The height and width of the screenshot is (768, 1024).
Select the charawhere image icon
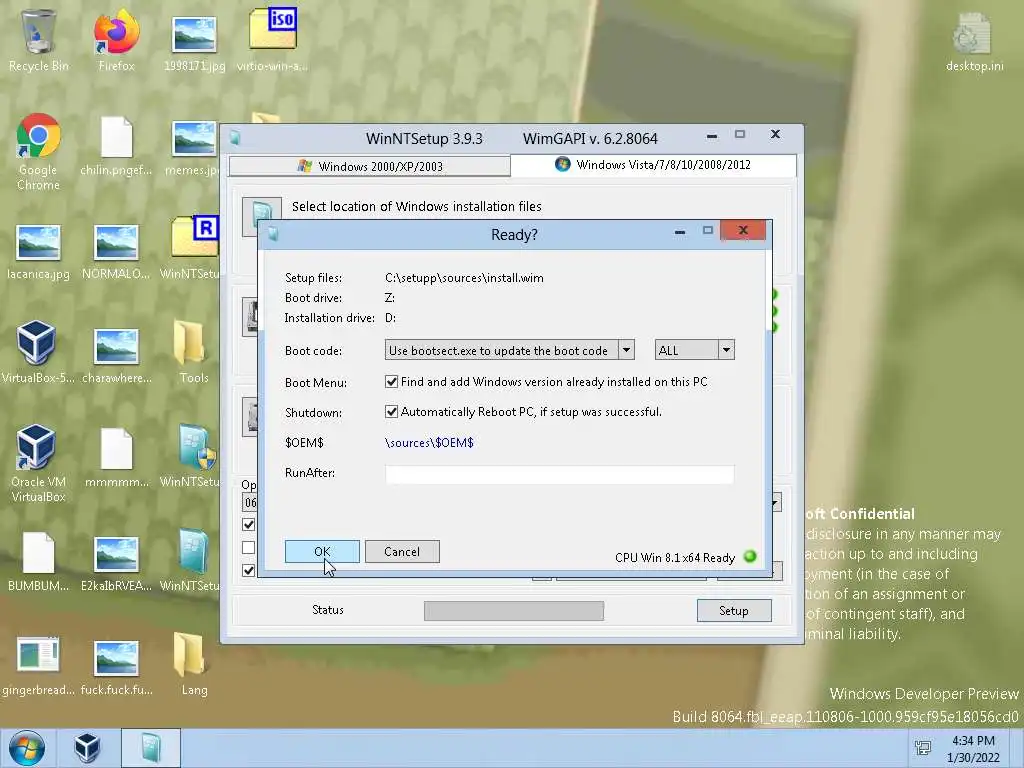(x=116, y=355)
